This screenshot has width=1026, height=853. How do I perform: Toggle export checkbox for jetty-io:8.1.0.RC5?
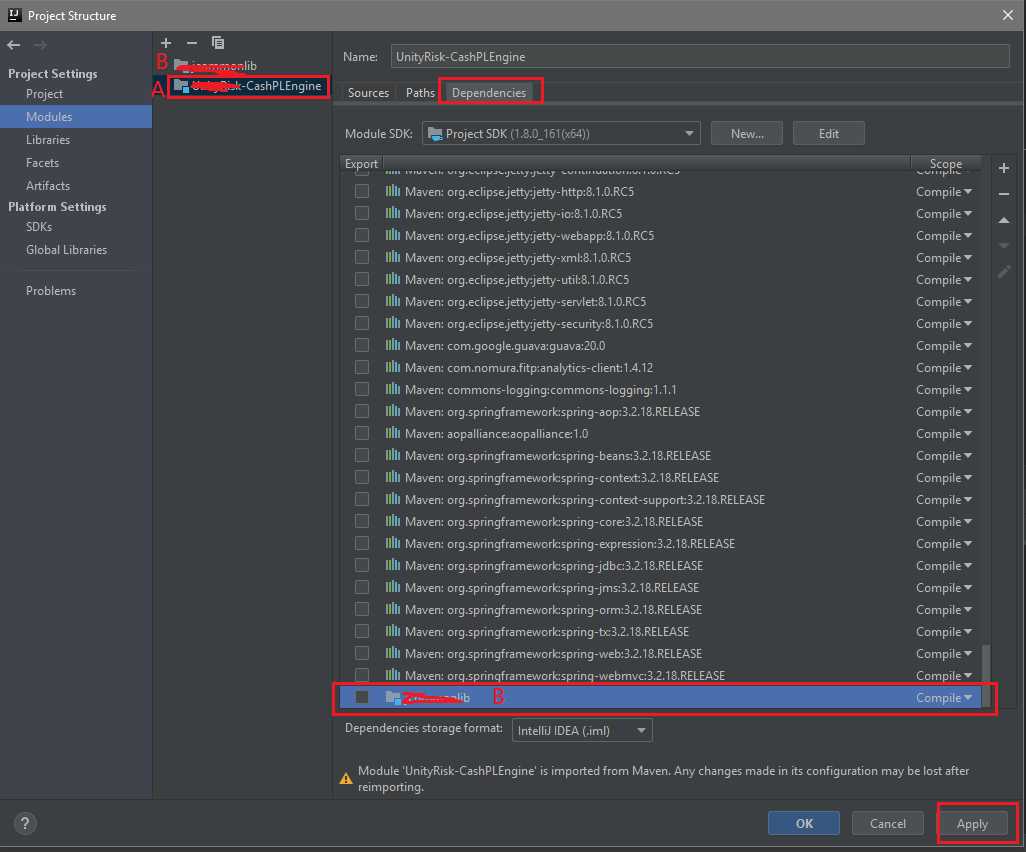click(362, 213)
